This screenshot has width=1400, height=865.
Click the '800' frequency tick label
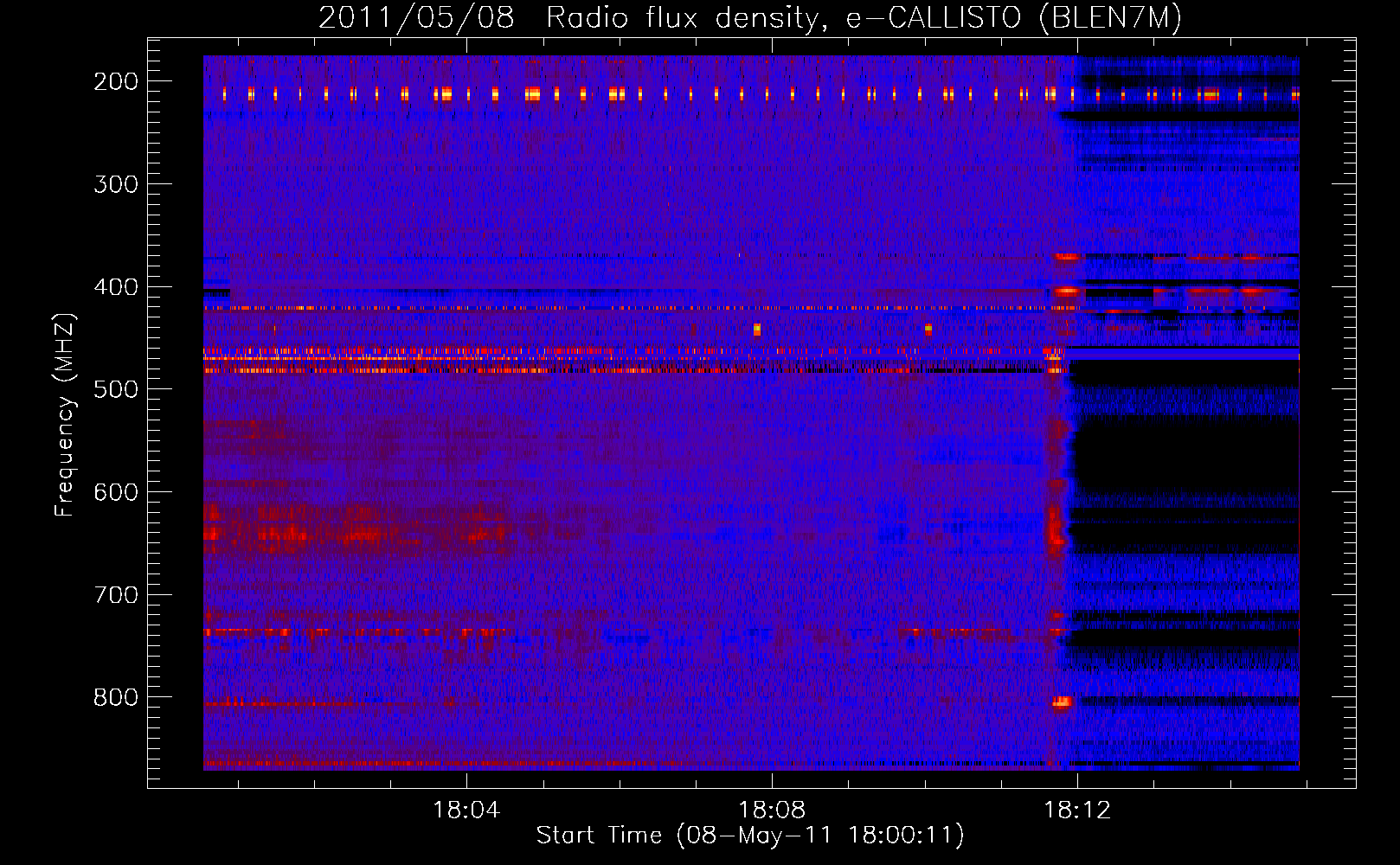(x=116, y=697)
